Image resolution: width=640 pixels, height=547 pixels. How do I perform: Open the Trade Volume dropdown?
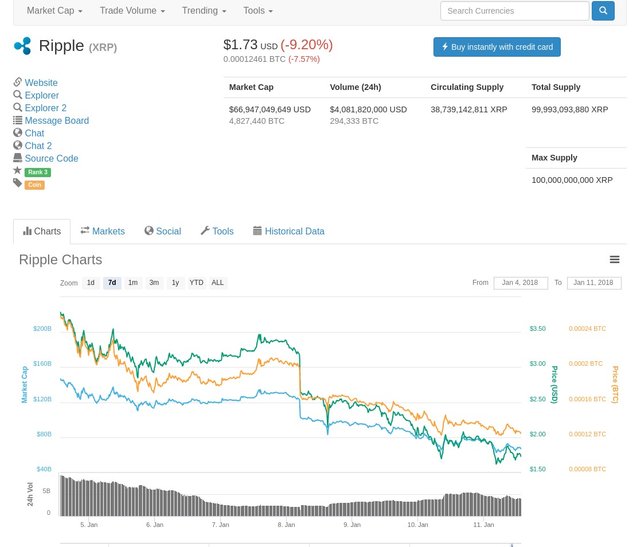[x=131, y=11]
